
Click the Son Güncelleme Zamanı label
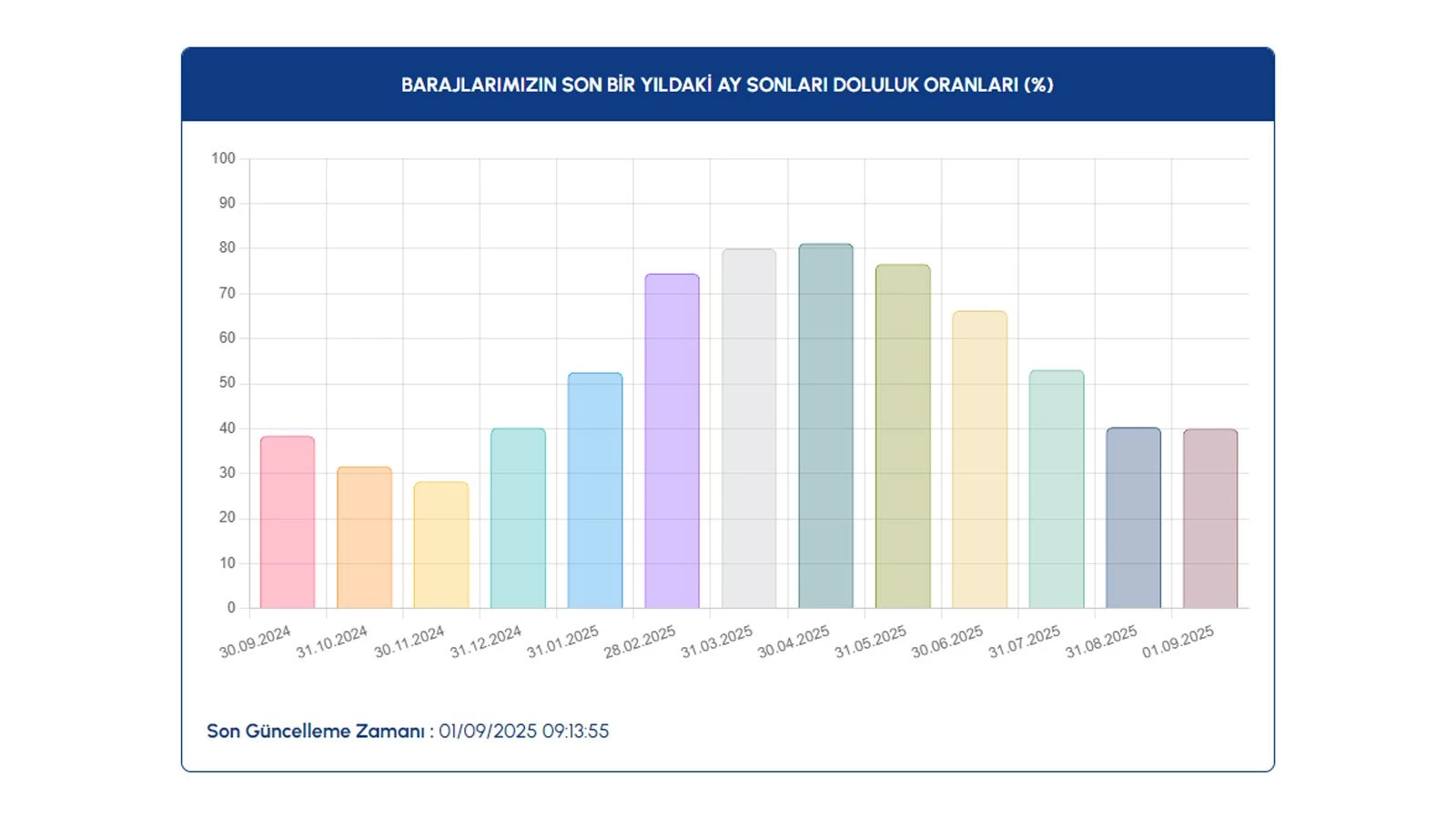(315, 732)
